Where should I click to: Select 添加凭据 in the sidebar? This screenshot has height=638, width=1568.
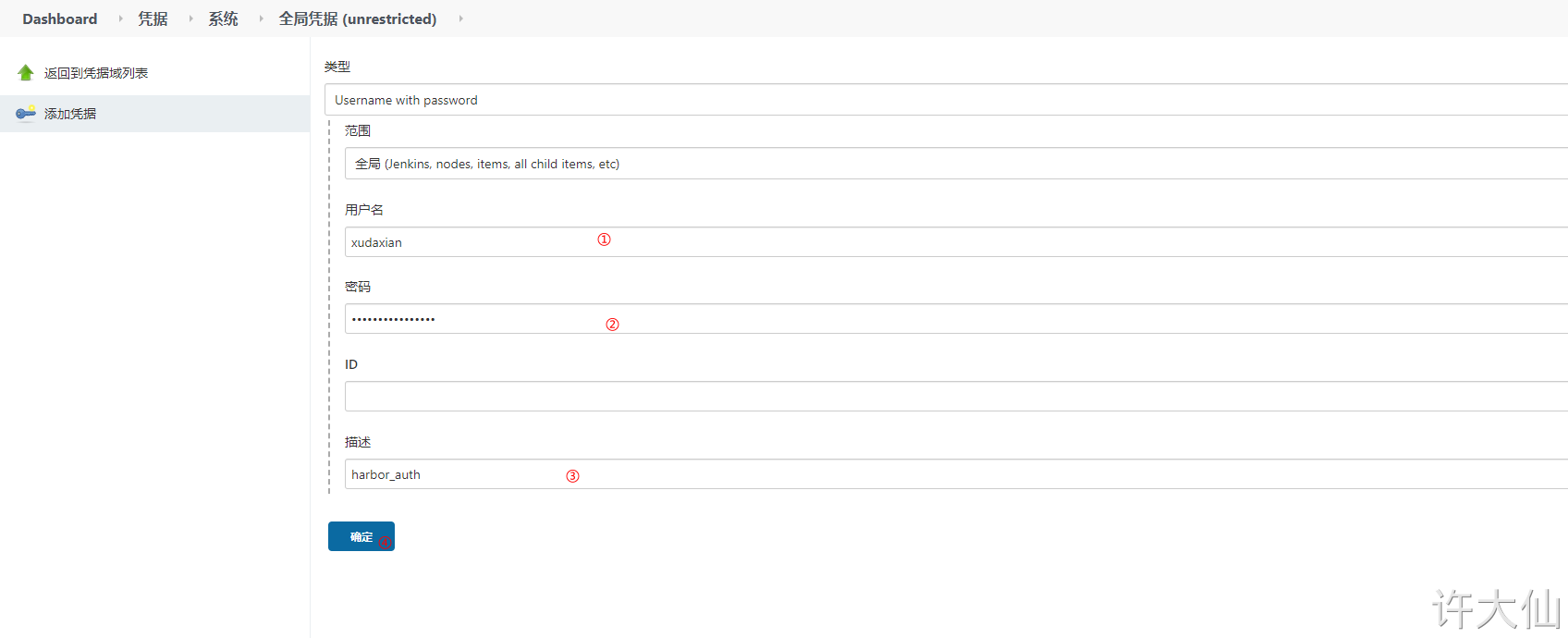point(70,114)
